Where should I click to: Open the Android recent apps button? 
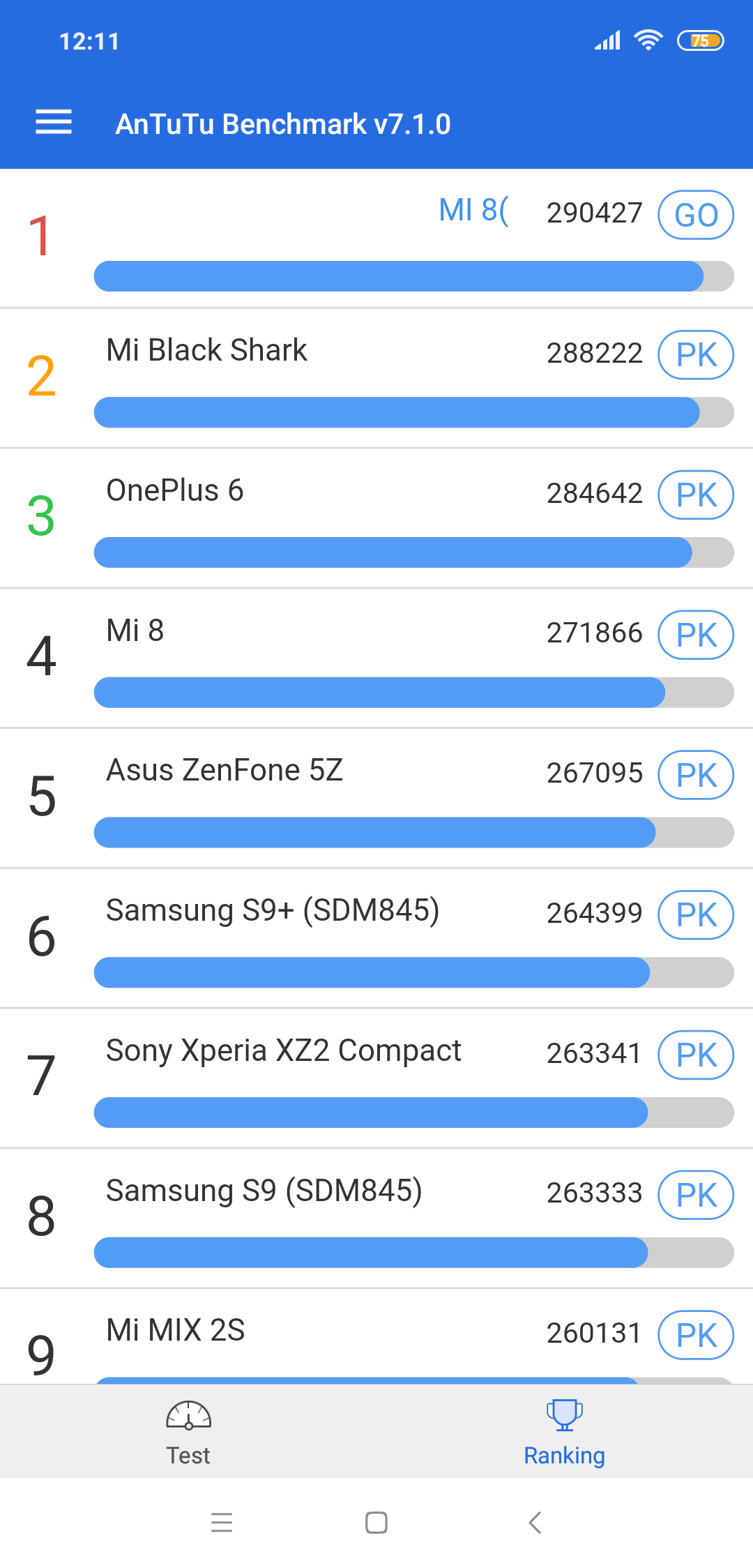(x=222, y=1522)
